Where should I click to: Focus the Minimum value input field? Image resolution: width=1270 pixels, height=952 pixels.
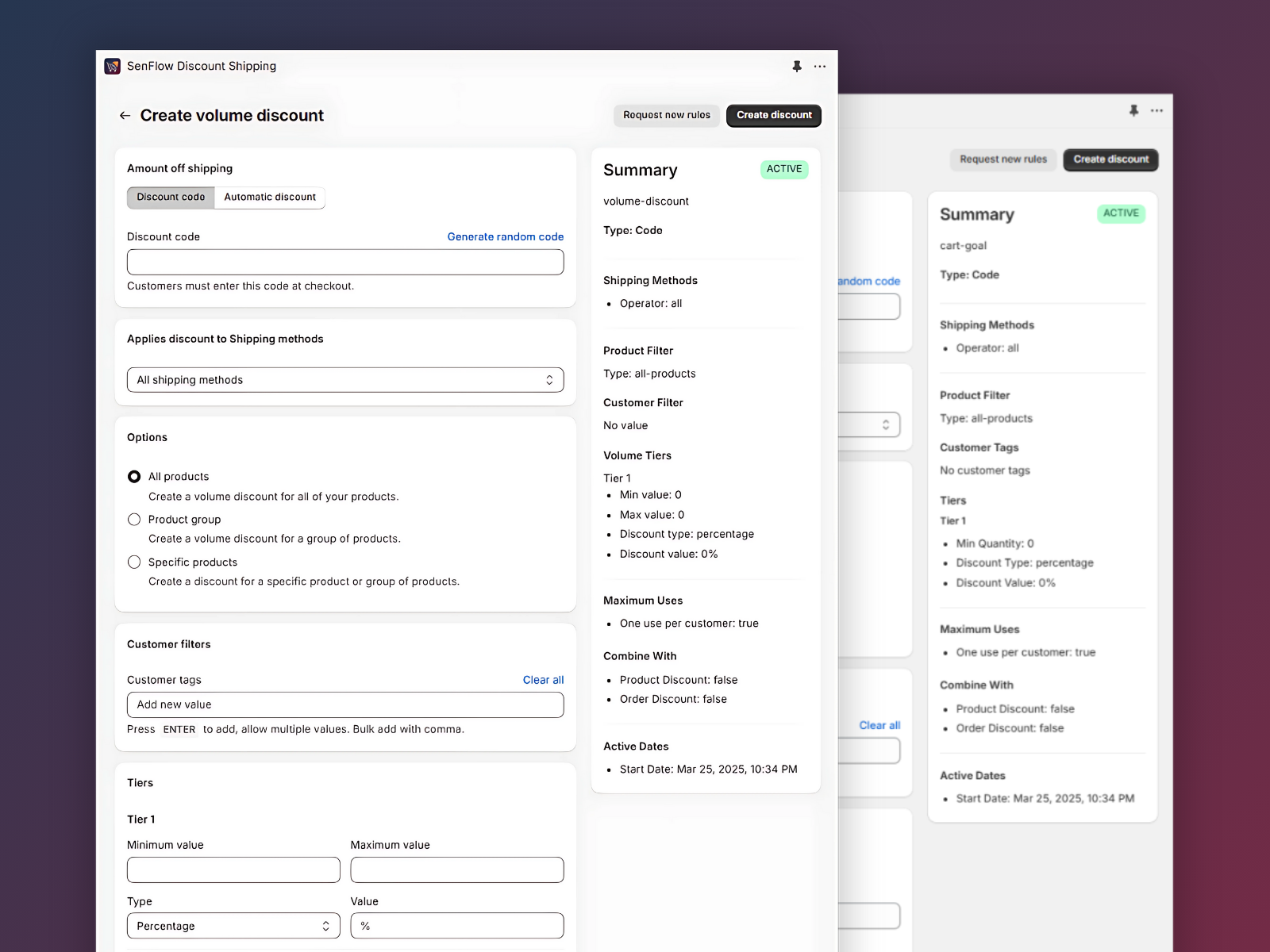(233, 869)
